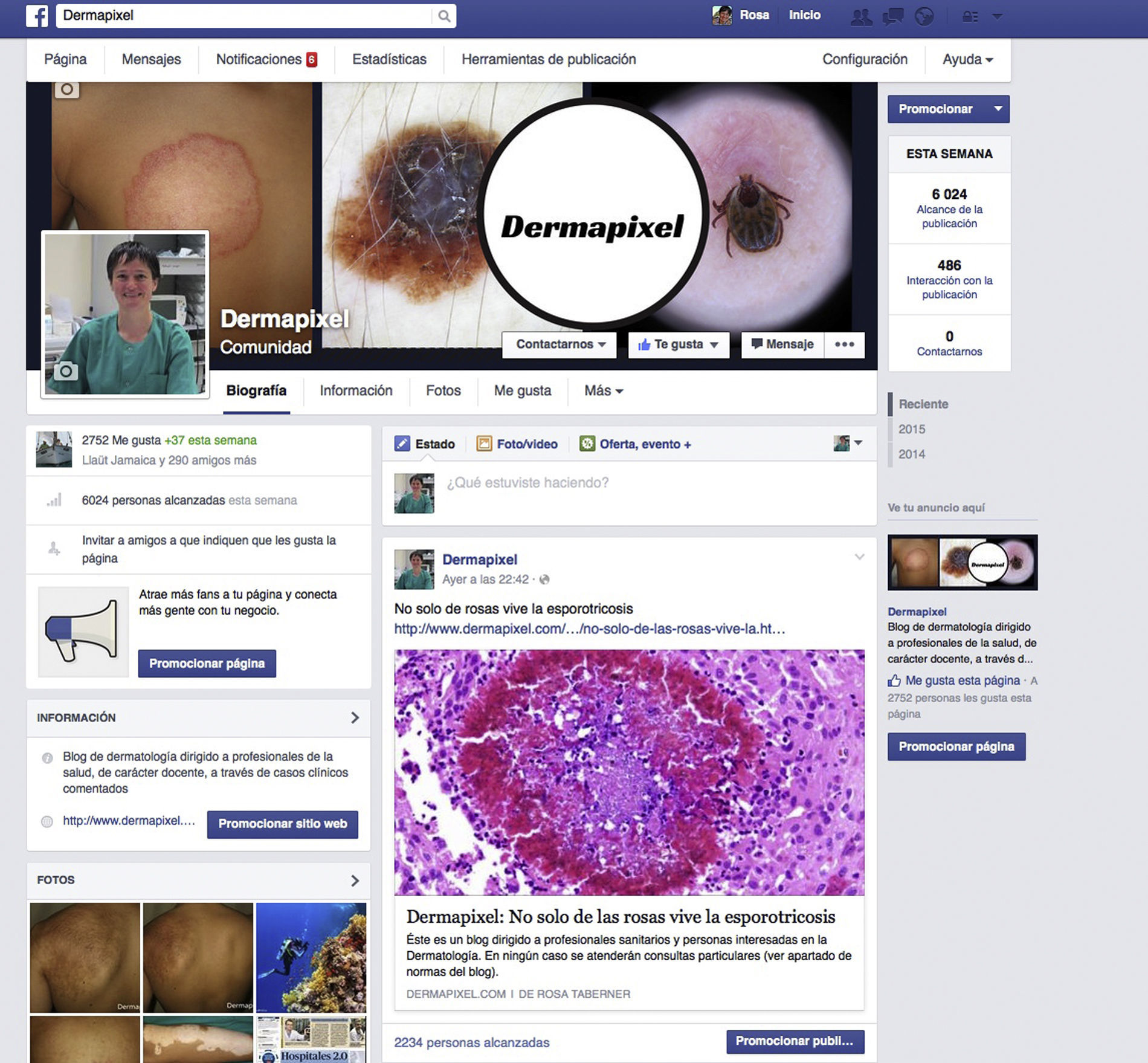Click the cover photo camera icon
The height and width of the screenshot is (1063, 1148).
coord(67,89)
